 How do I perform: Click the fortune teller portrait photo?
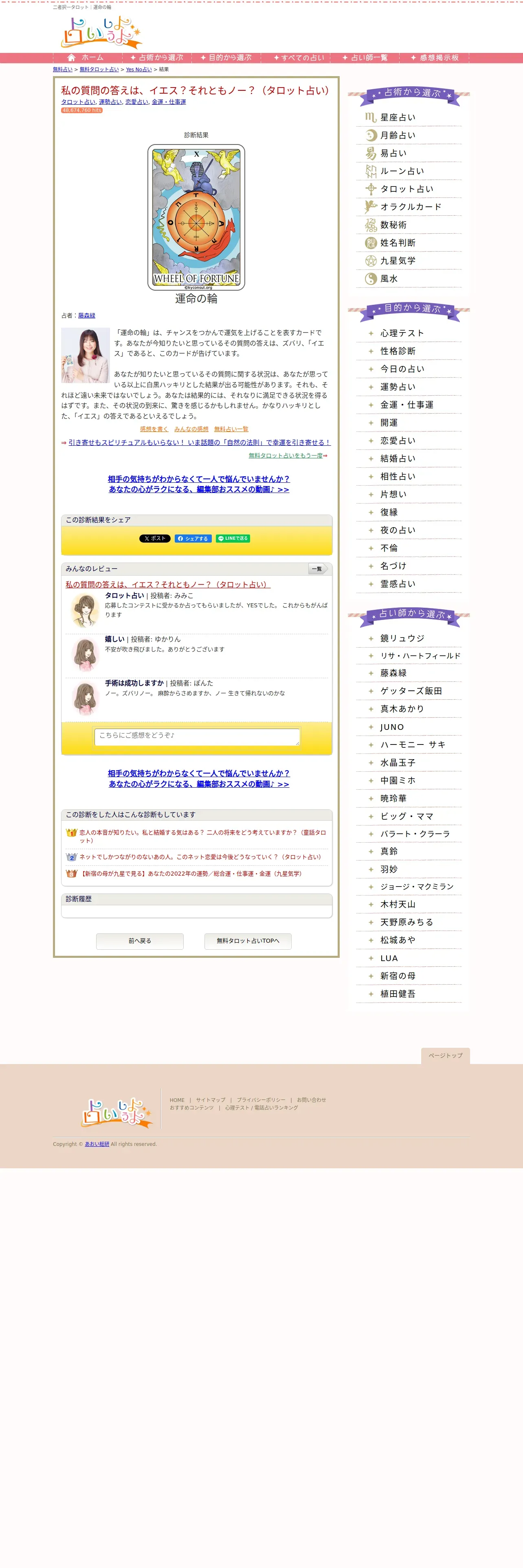[x=85, y=355]
